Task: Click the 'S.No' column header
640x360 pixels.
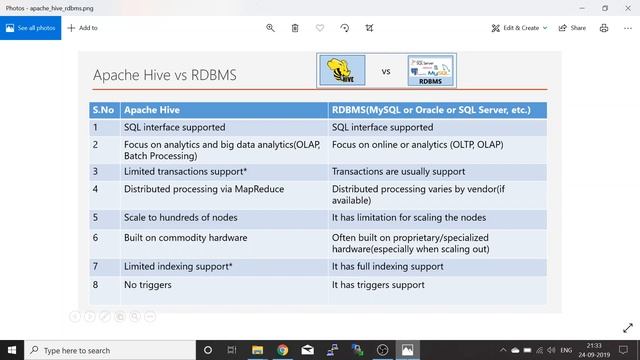Action: pyautogui.click(x=103, y=110)
